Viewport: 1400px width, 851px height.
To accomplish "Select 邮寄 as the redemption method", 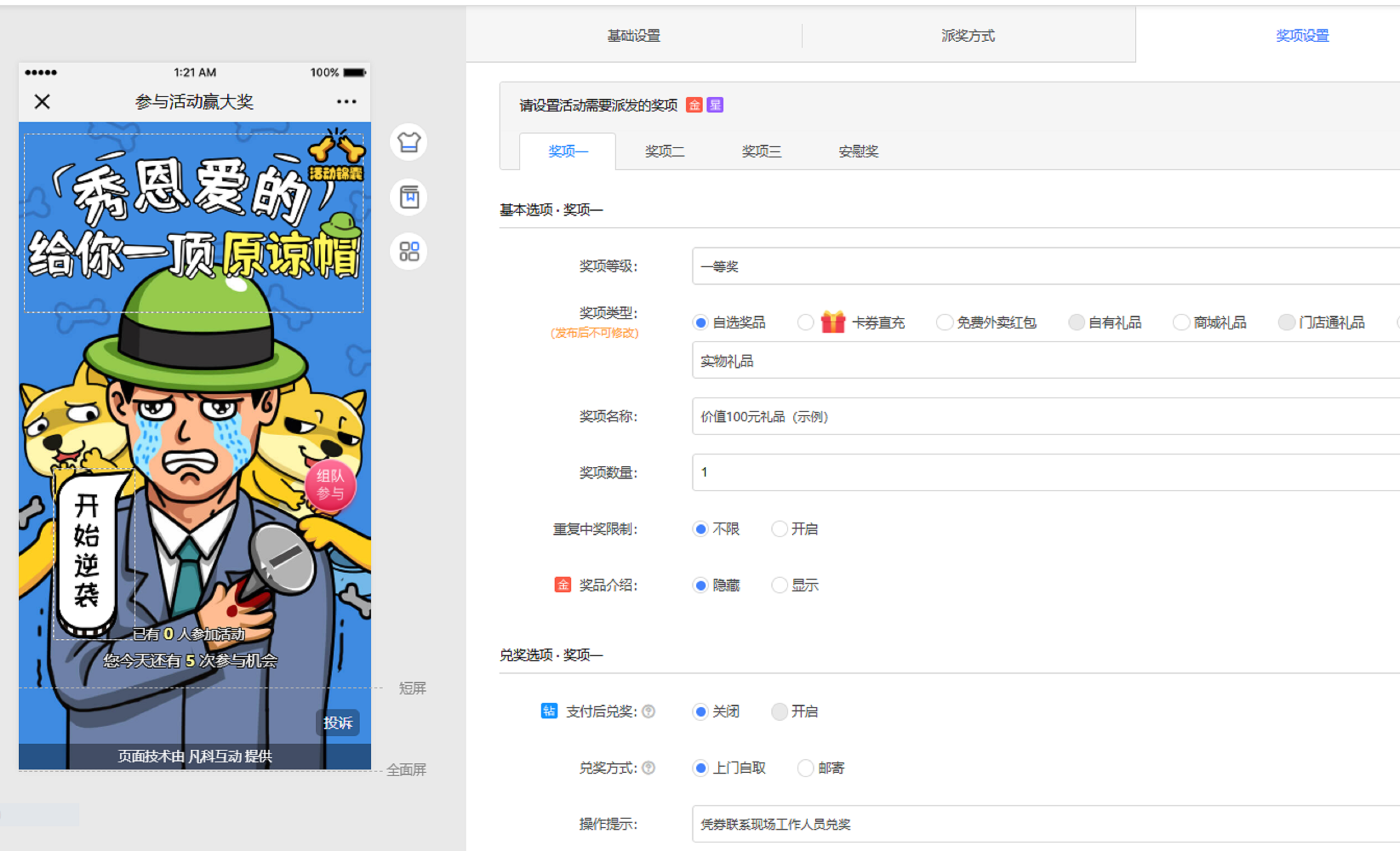I will pos(806,768).
